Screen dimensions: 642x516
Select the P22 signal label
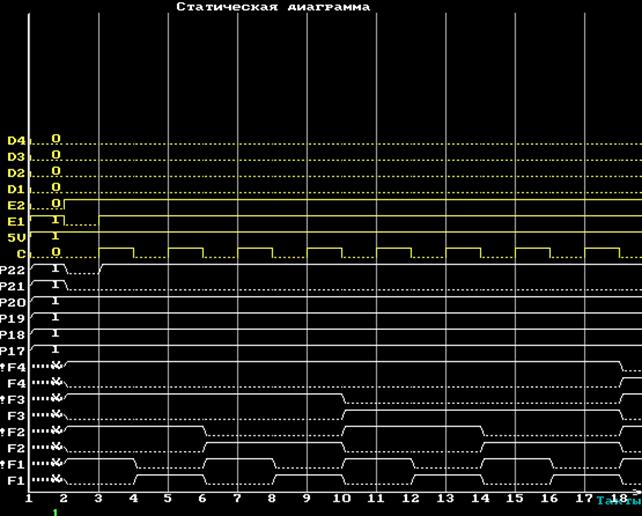pyautogui.click(x=12, y=270)
